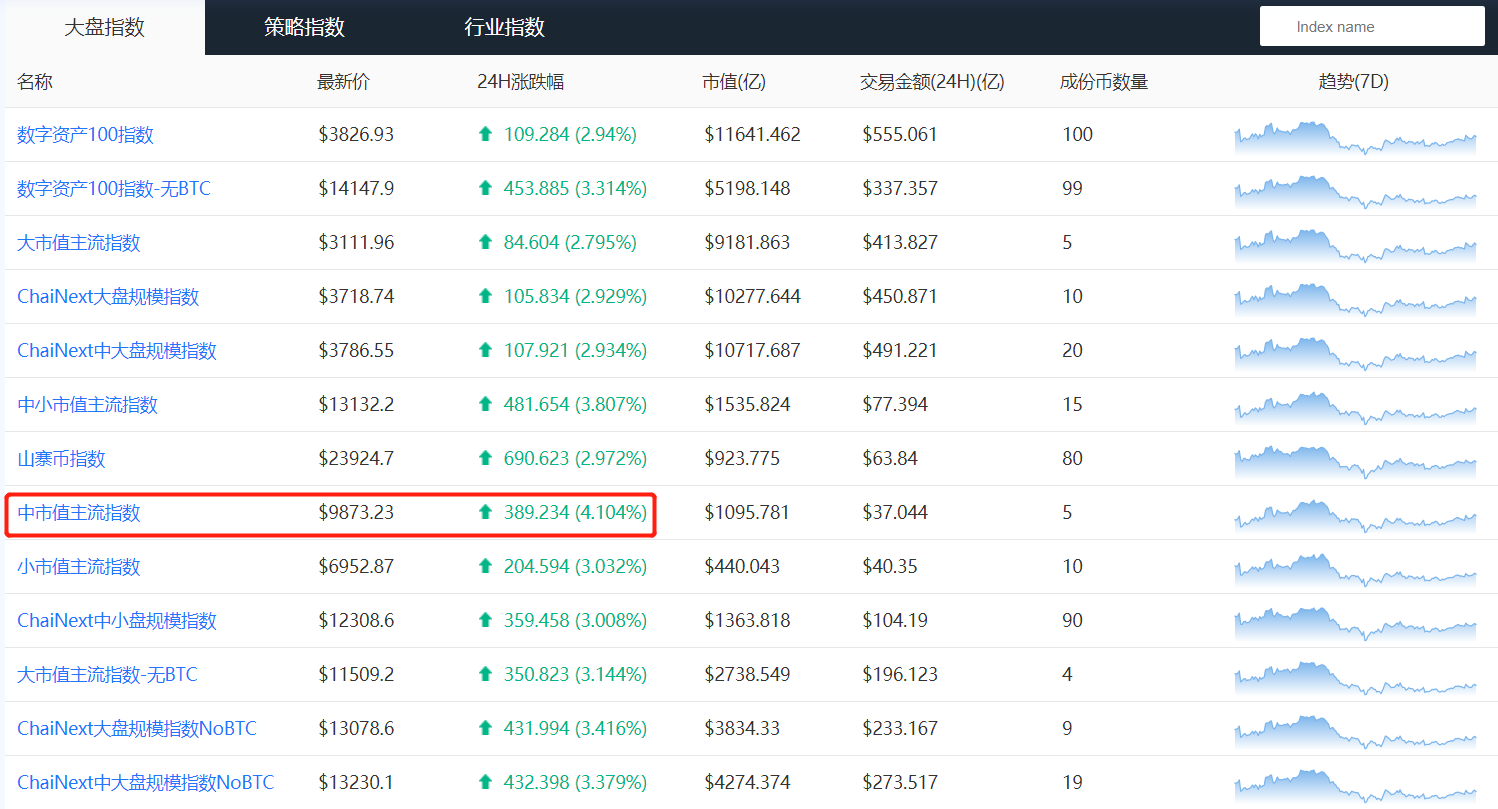Click the green up arrow beside 107.921
Viewport: 1498px width, 809px height.
pos(486,350)
